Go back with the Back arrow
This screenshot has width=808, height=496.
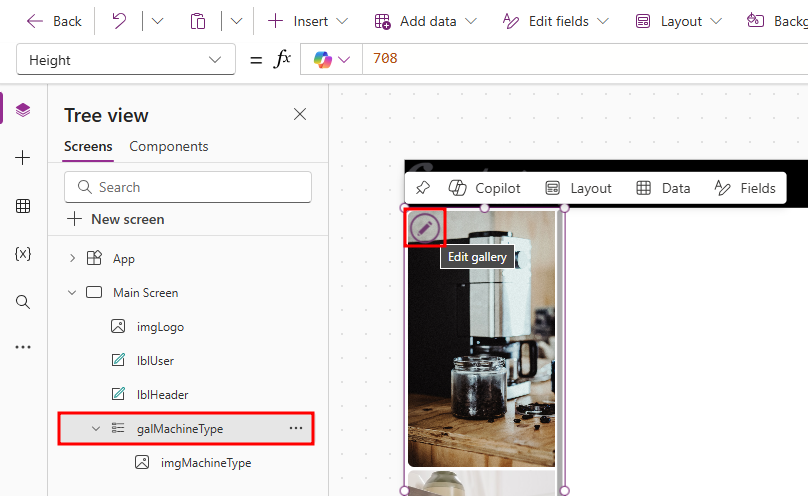54,21
